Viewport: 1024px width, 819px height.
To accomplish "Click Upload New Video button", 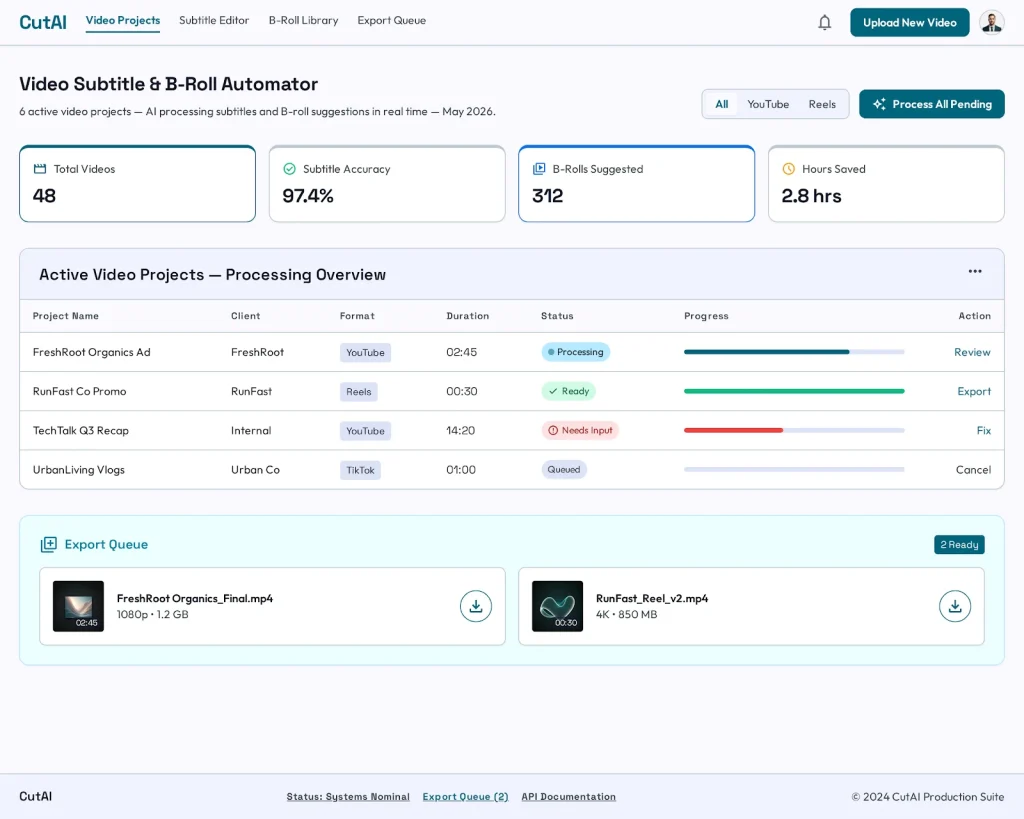I will click(910, 23).
